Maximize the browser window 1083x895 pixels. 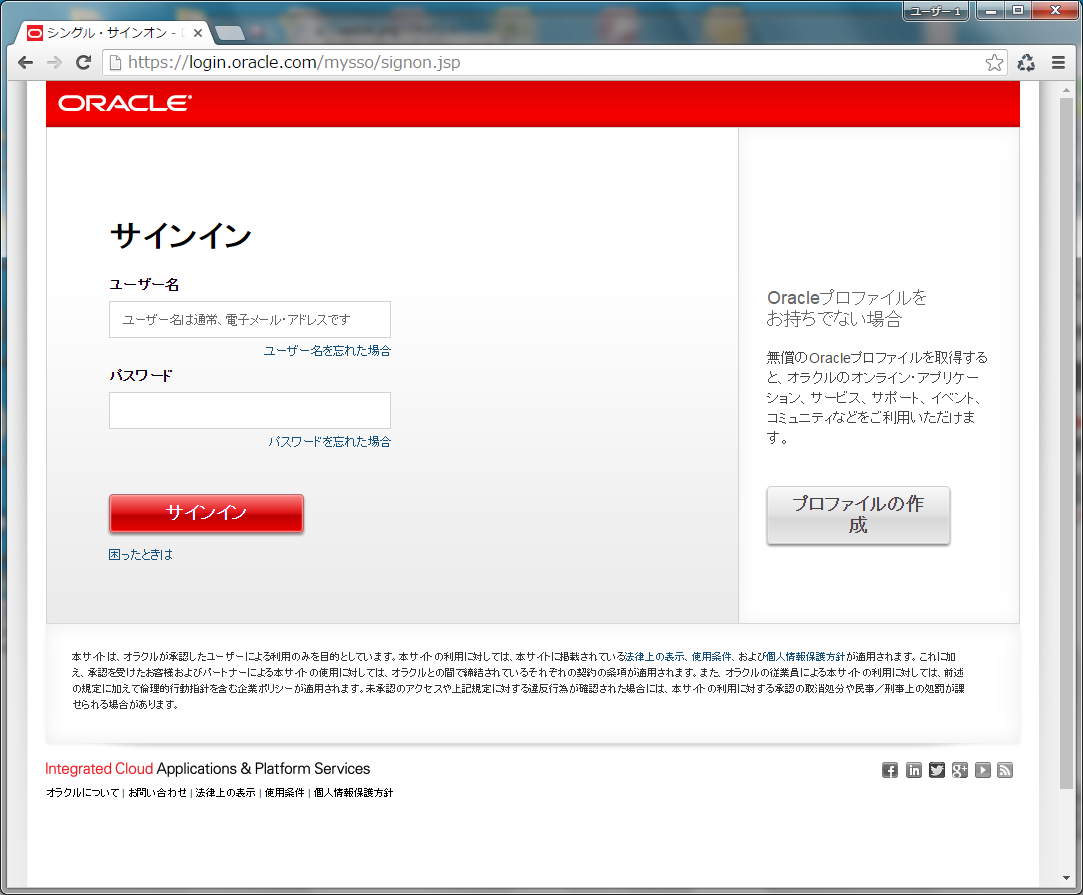point(1017,10)
